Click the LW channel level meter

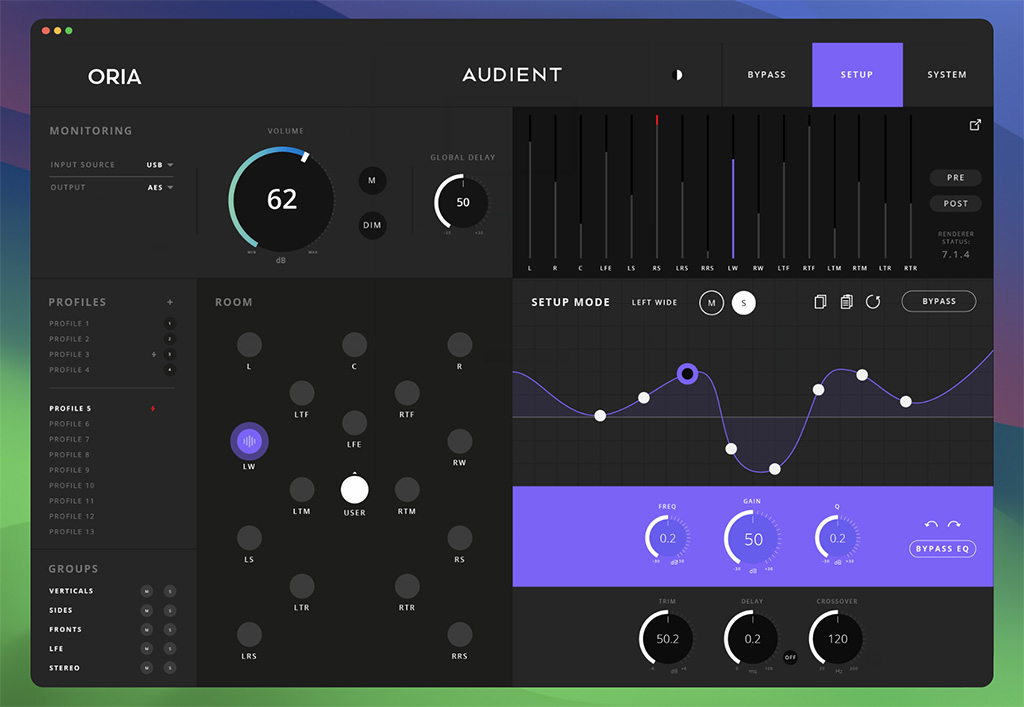pyautogui.click(x=733, y=188)
